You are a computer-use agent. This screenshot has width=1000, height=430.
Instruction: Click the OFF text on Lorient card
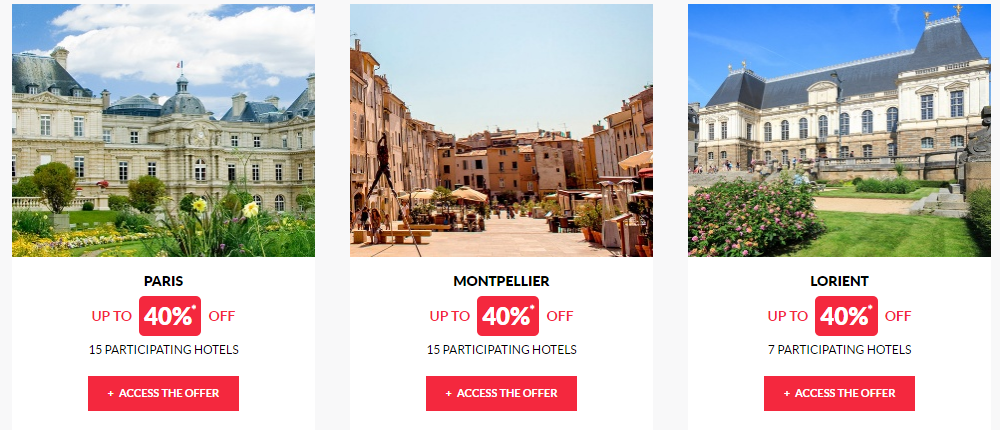[898, 316]
